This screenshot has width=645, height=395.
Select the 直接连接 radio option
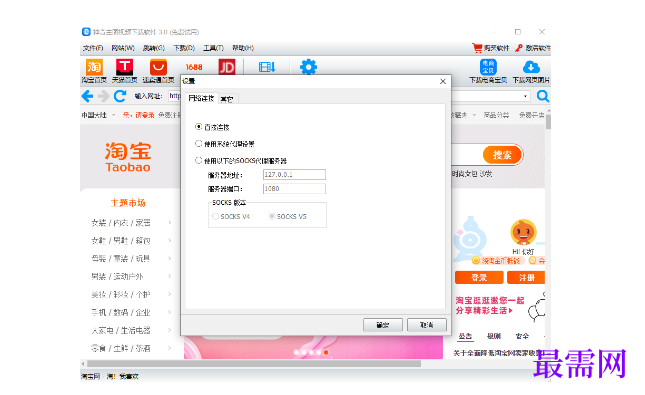coord(198,127)
